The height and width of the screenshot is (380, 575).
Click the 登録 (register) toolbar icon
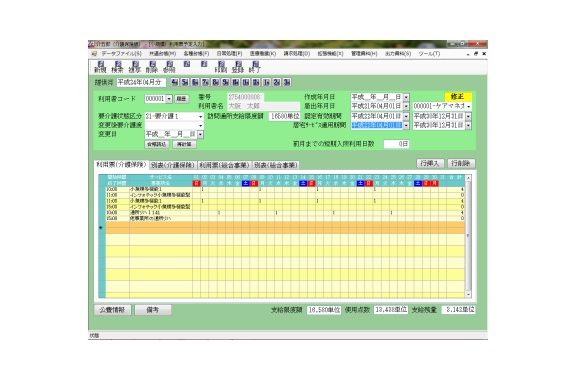238,67
